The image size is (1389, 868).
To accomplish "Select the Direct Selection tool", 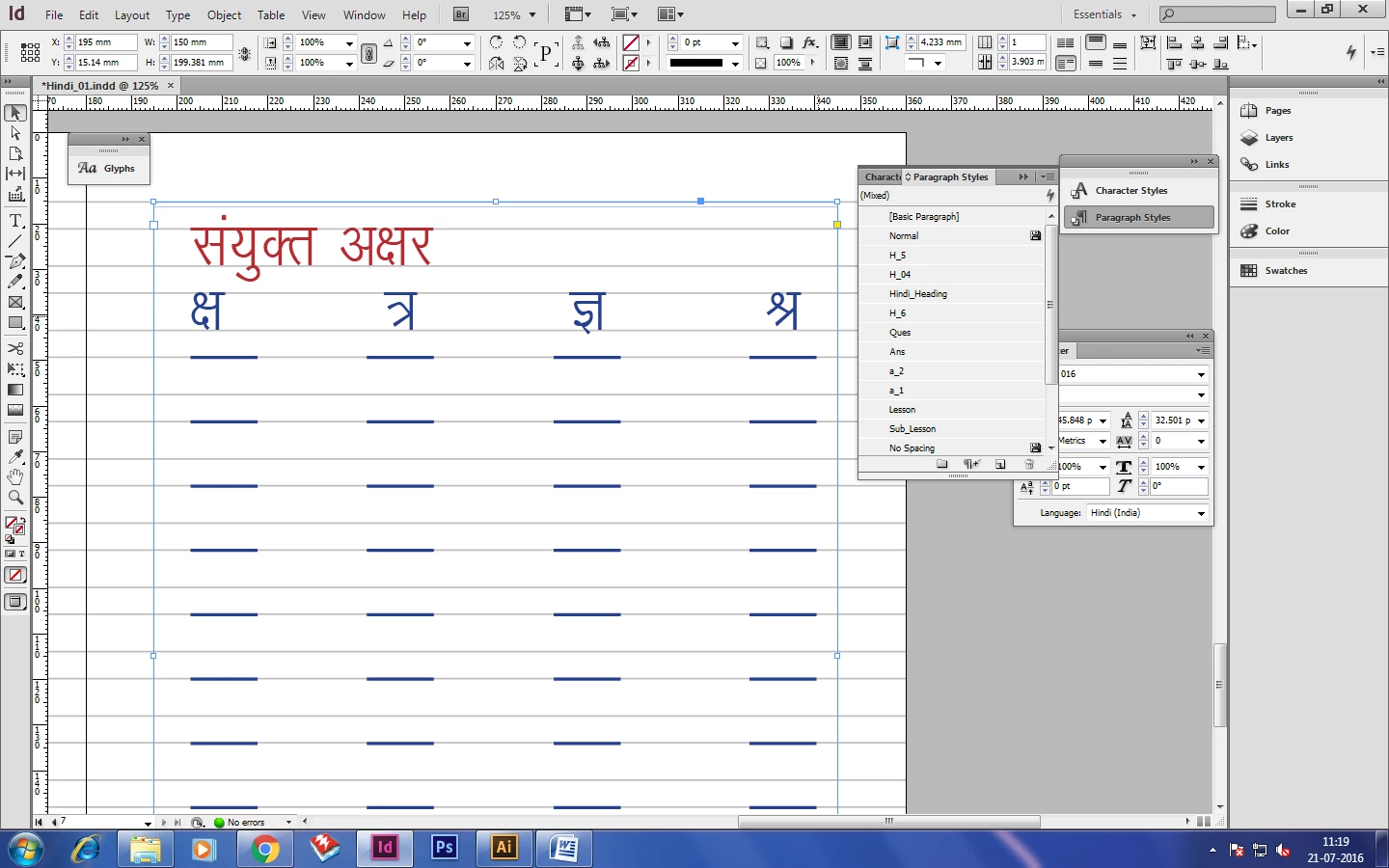I will [x=15, y=133].
